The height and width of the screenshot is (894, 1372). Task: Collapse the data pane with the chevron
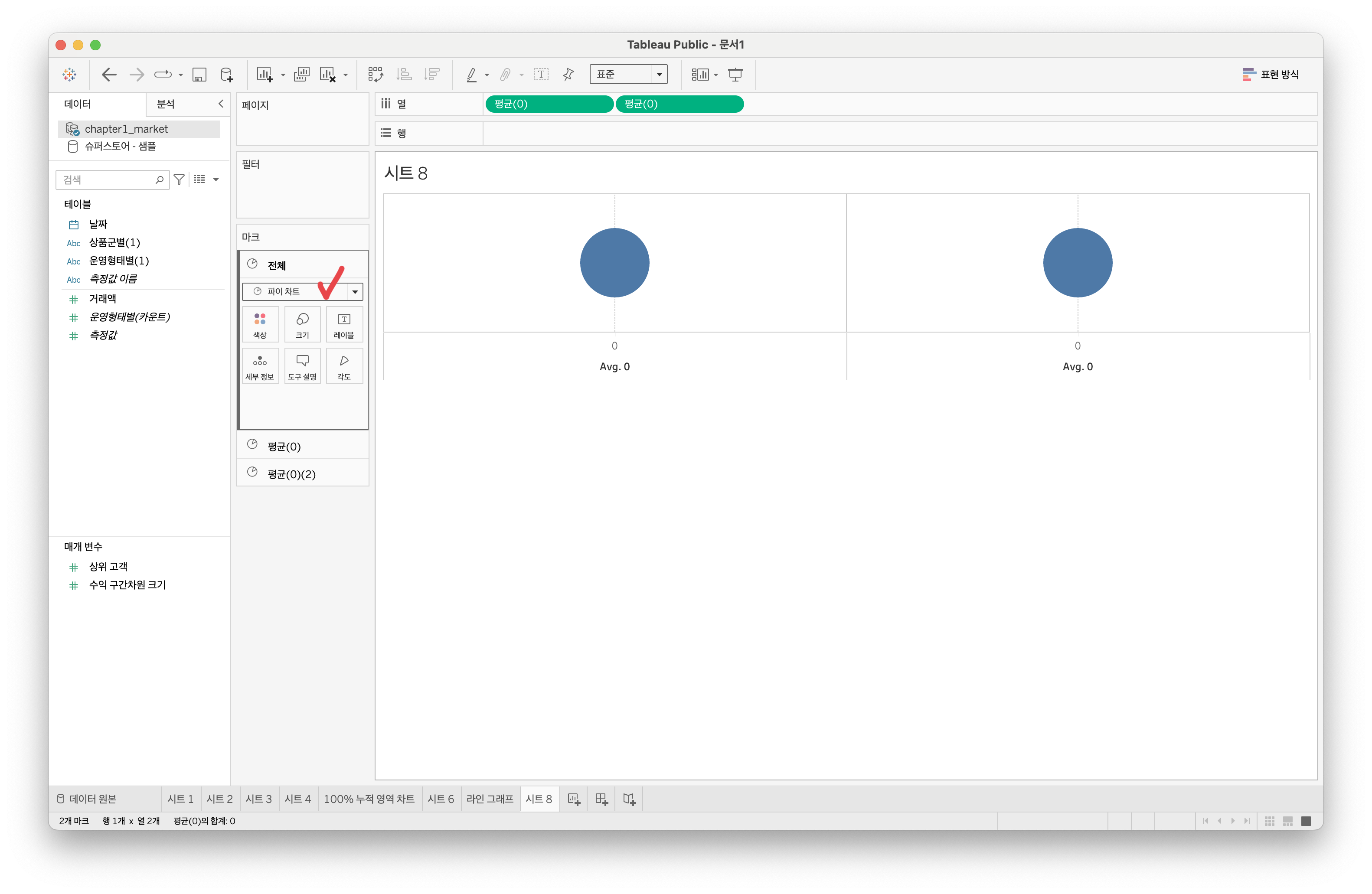221,104
